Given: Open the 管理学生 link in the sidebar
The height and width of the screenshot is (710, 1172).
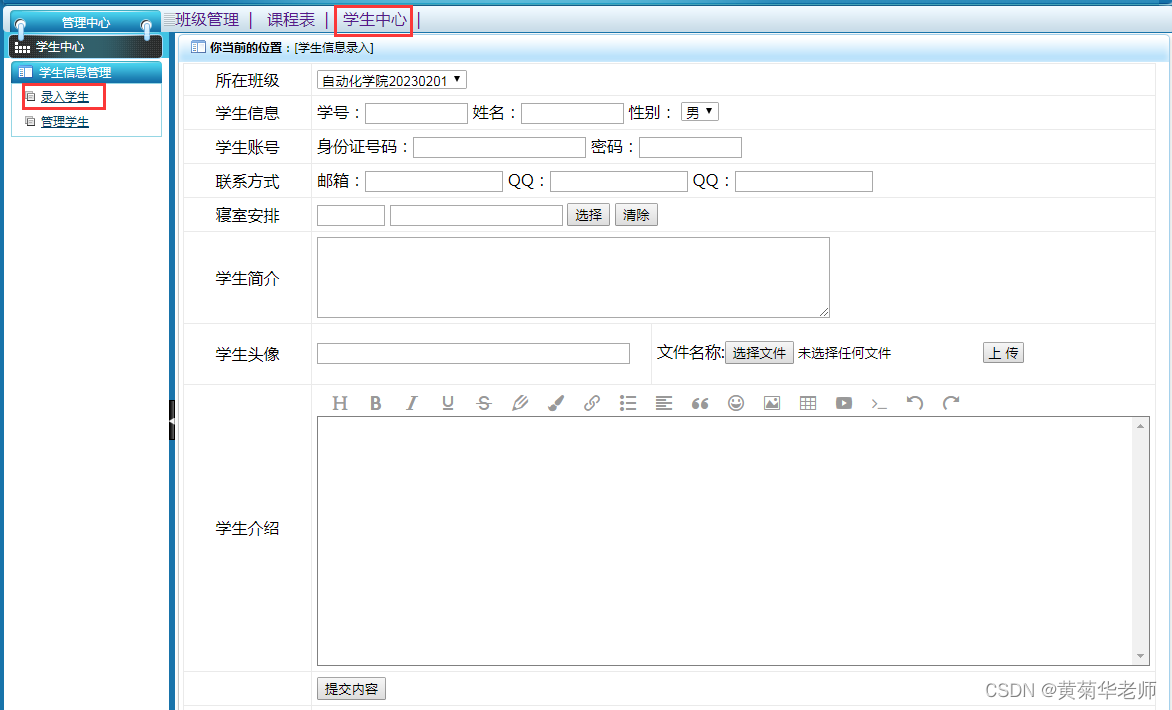Looking at the screenshot, I should [x=64, y=121].
